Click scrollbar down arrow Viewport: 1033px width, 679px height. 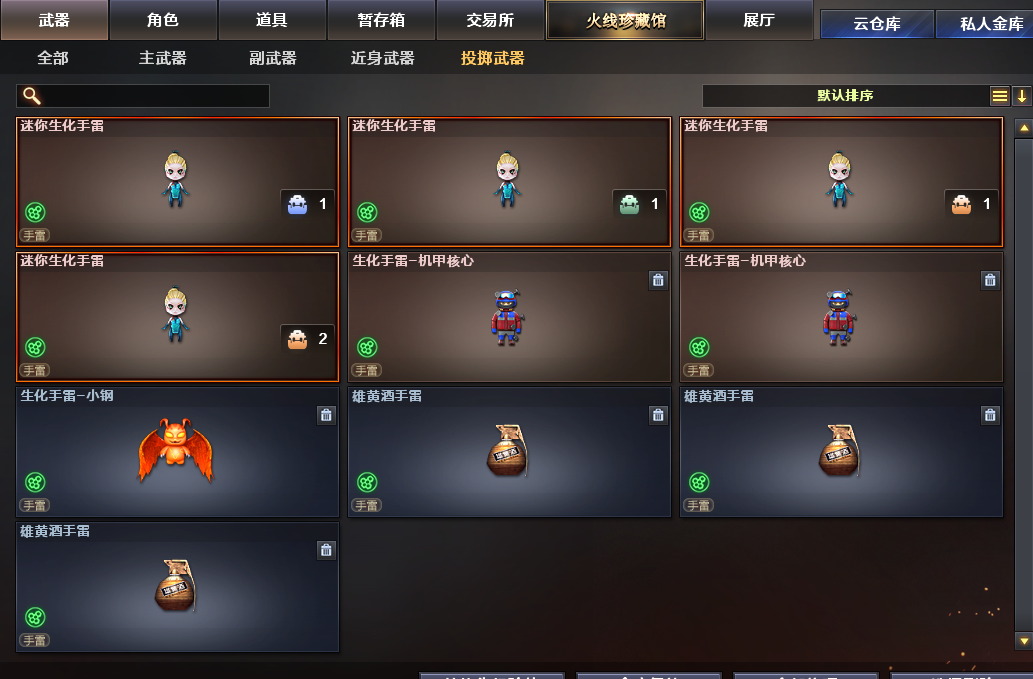pyautogui.click(x=1024, y=641)
